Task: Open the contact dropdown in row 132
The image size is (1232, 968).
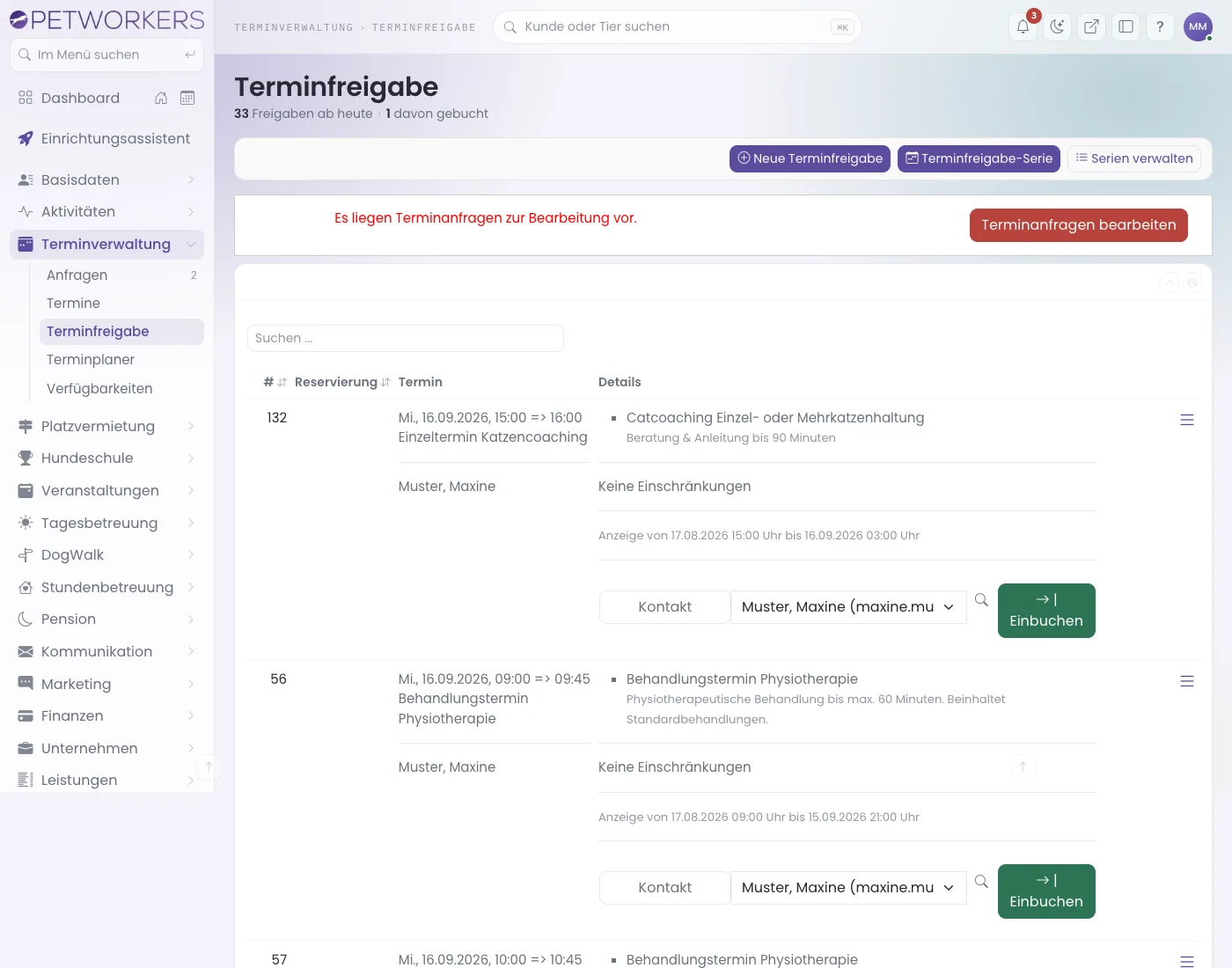Action: coord(848,606)
